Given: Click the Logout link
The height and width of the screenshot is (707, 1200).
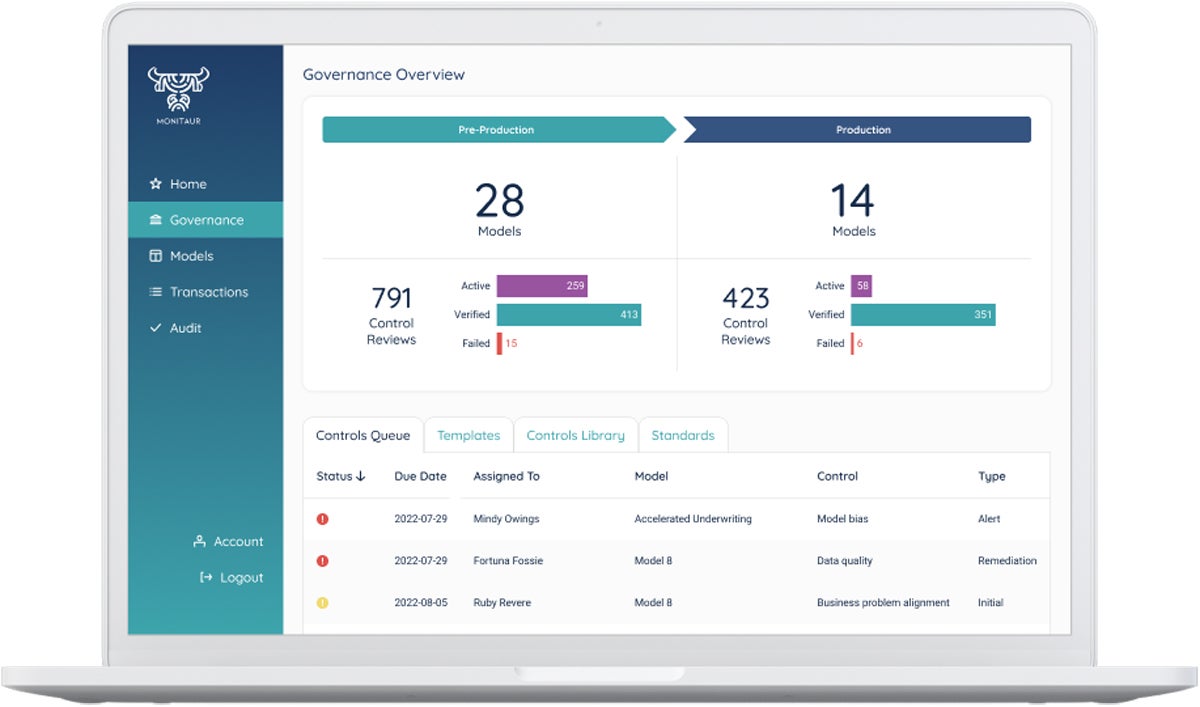Looking at the screenshot, I should 231,577.
